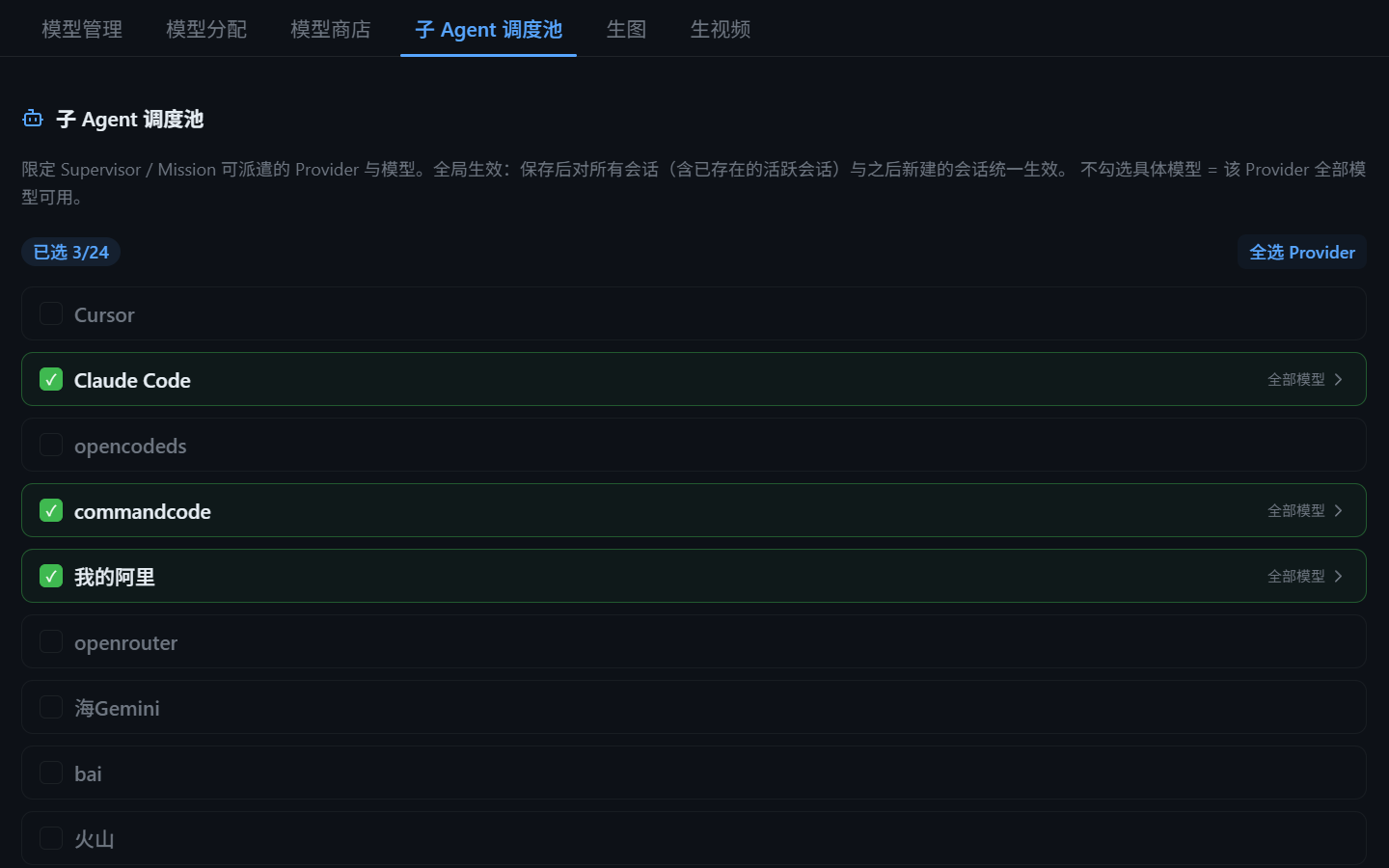Click the 我的阿里 provider name

pos(115,577)
